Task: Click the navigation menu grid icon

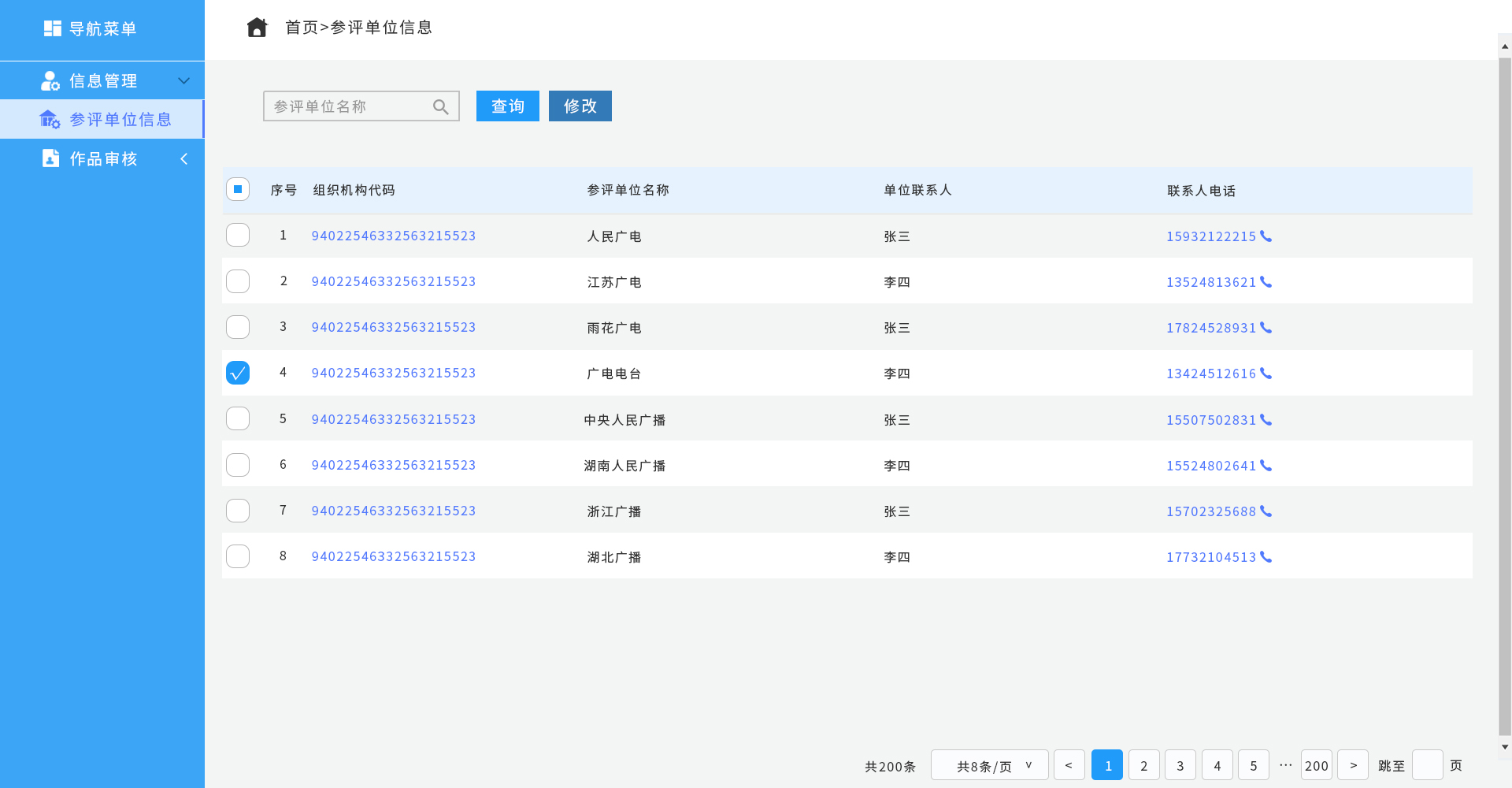Action: [53, 28]
